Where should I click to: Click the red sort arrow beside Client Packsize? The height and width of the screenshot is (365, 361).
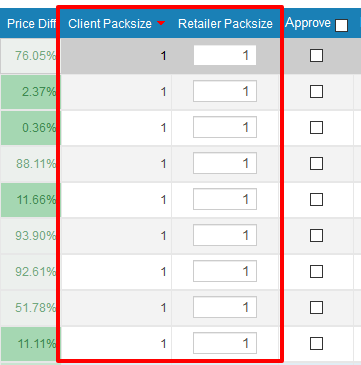[x=161, y=23]
